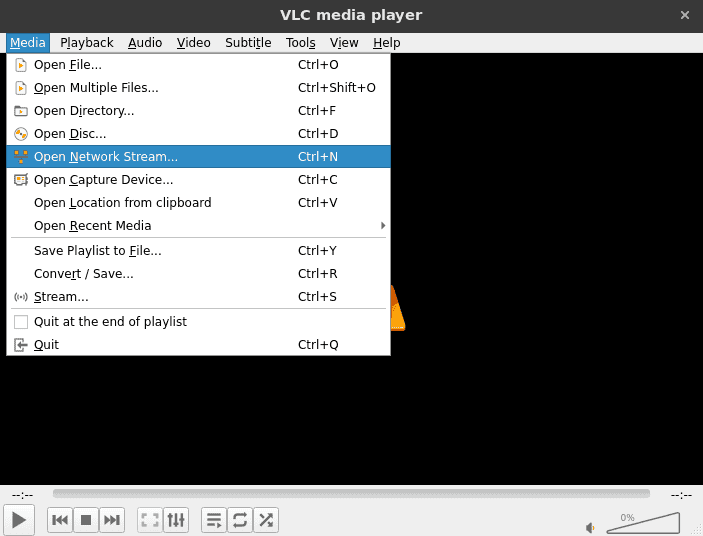
Task: Toggle fullscreen video mode
Action: (x=150, y=520)
